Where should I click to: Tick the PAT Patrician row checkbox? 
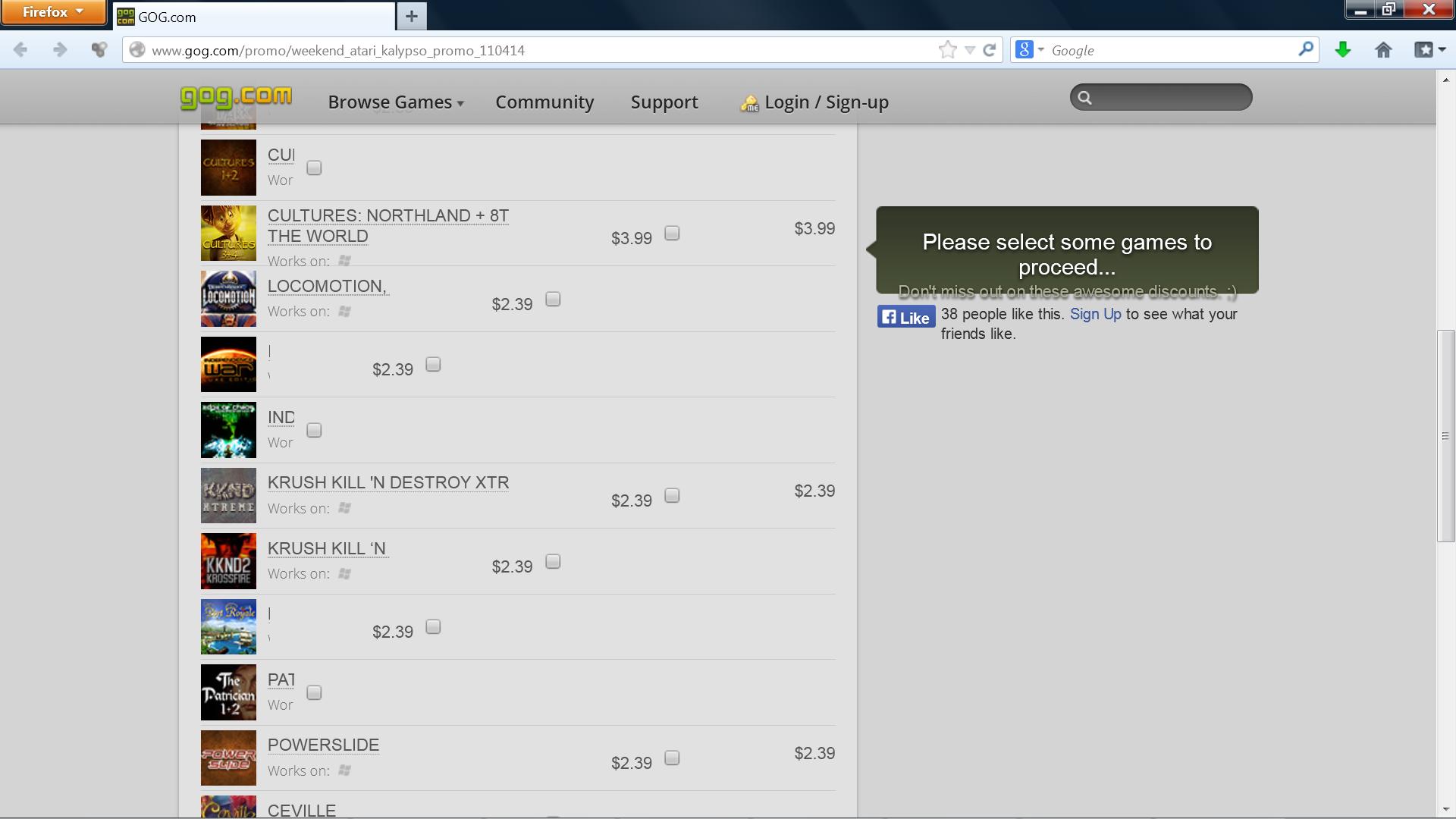coord(314,692)
